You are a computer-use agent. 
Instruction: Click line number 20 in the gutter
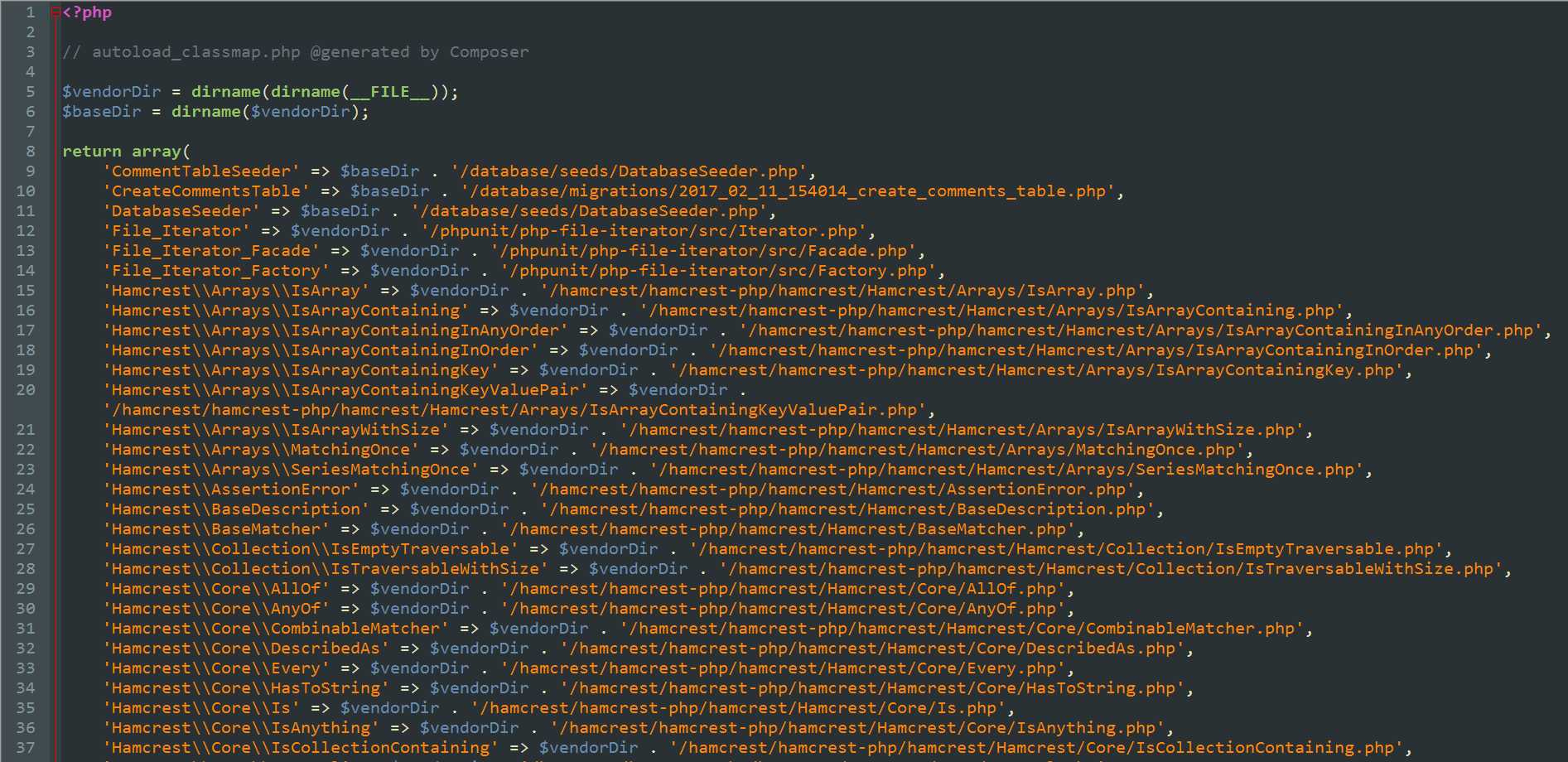pyautogui.click(x=26, y=390)
